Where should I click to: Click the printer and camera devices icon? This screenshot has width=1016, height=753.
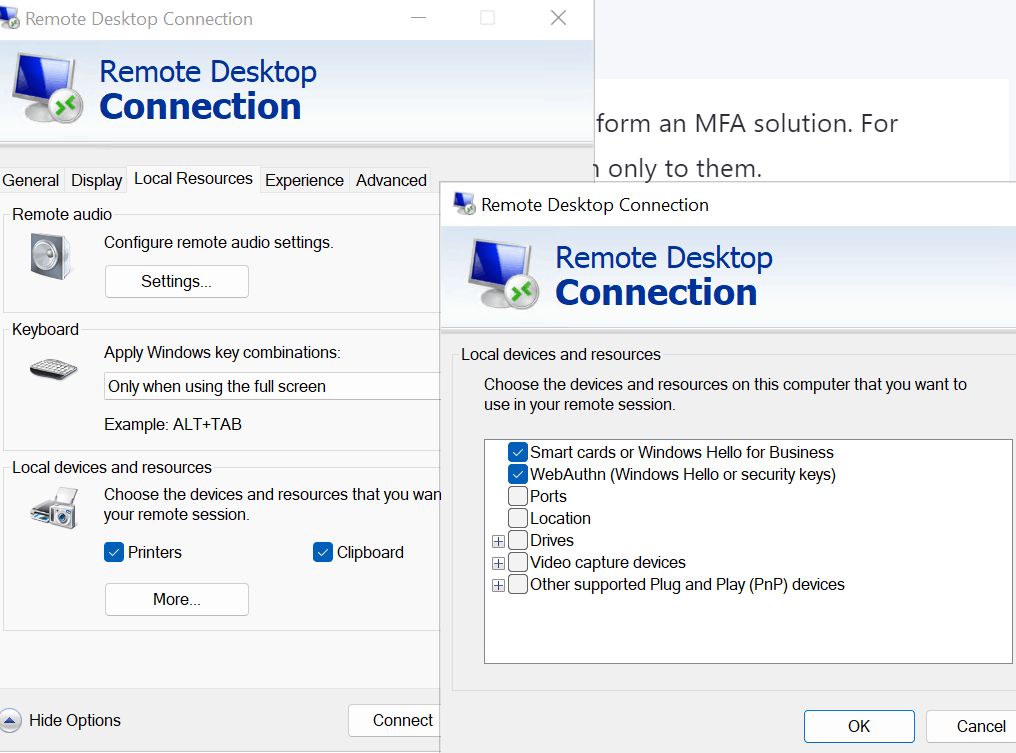tap(54, 508)
